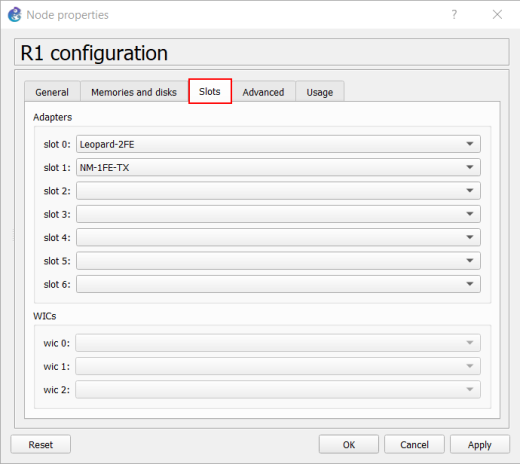This screenshot has height=464, width=520.
Task: Open the Usage tab
Action: [320, 92]
